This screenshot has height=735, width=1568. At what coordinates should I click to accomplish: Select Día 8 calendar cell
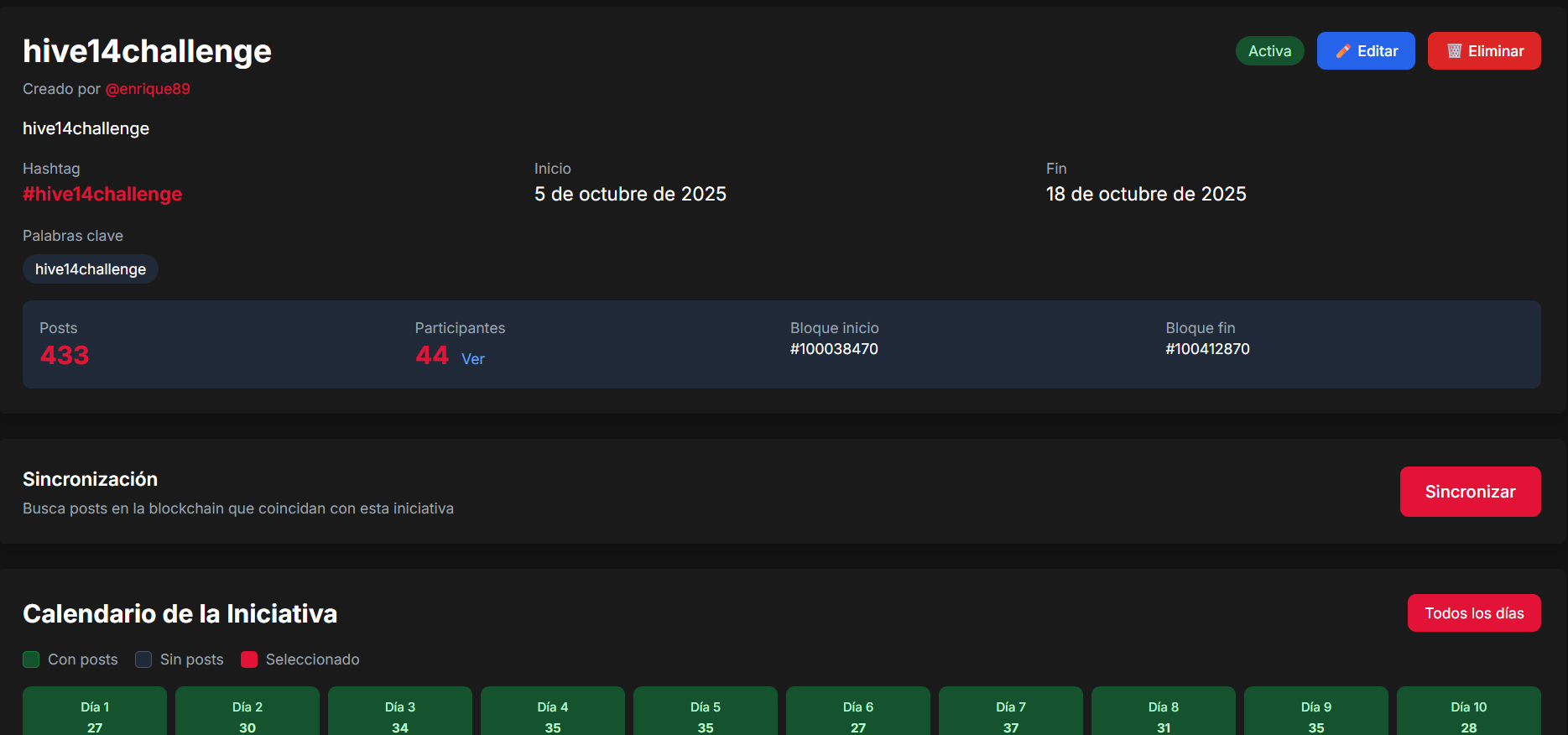[1164, 715]
